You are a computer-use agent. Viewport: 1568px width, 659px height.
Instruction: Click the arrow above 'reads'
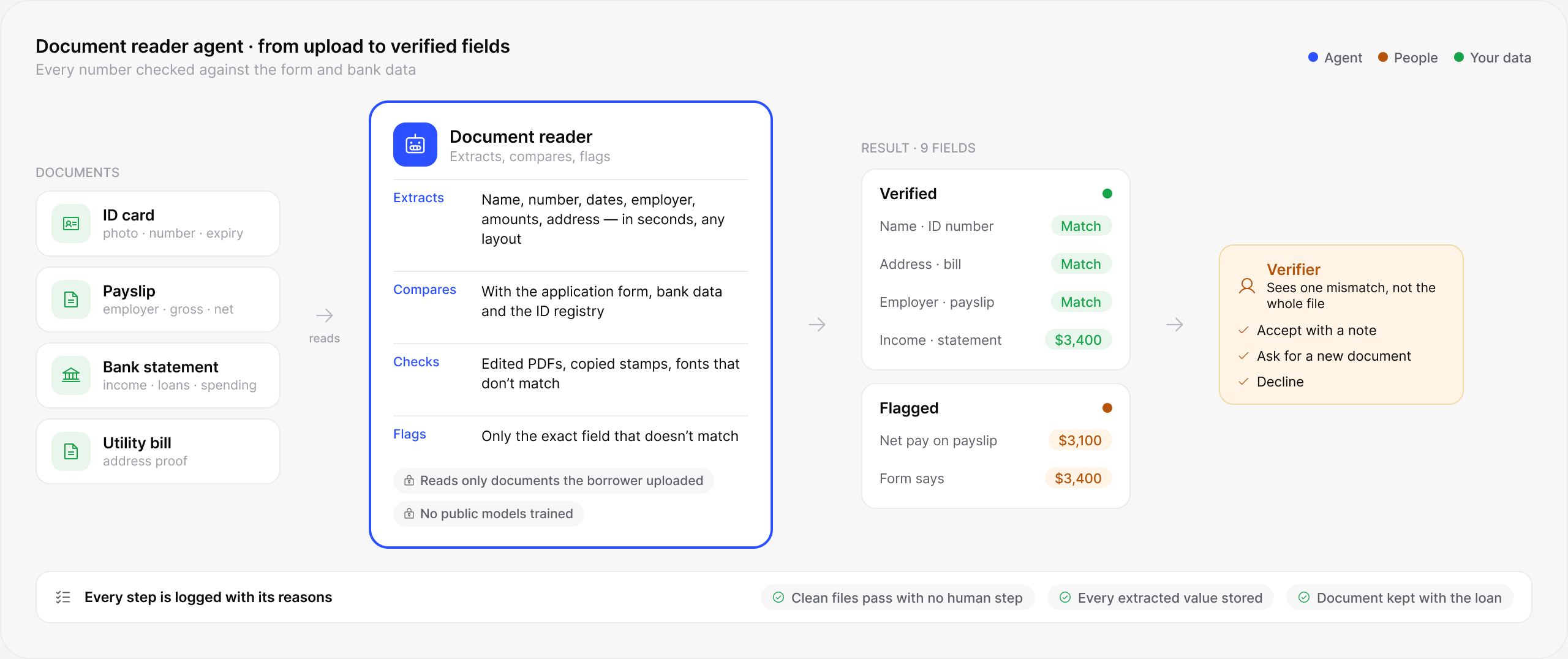coord(325,315)
